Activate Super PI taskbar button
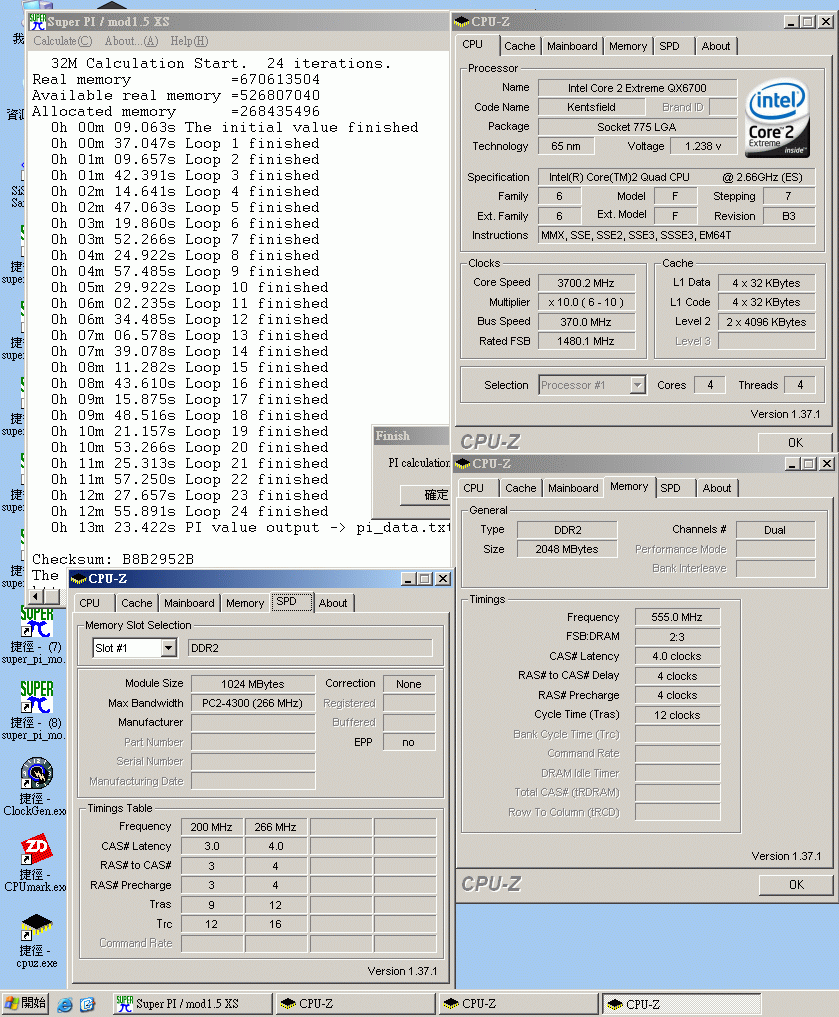The width and height of the screenshot is (839, 1017). 192,1003
